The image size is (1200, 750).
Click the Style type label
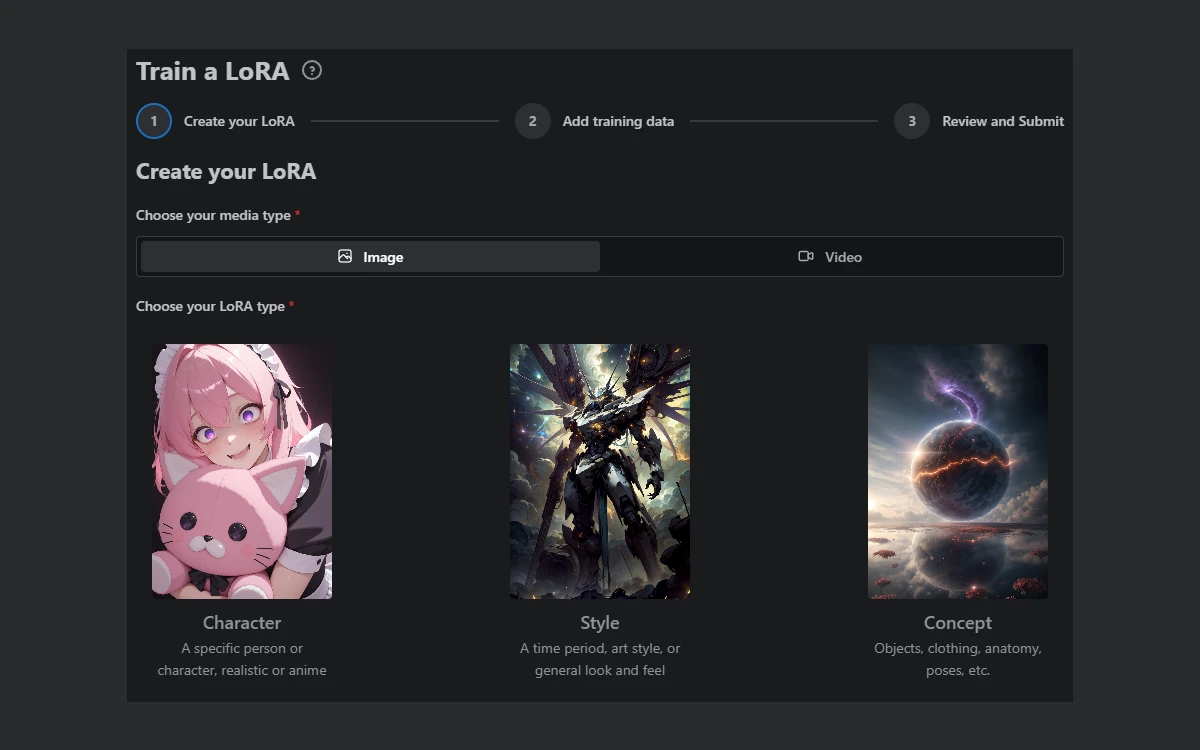600,622
